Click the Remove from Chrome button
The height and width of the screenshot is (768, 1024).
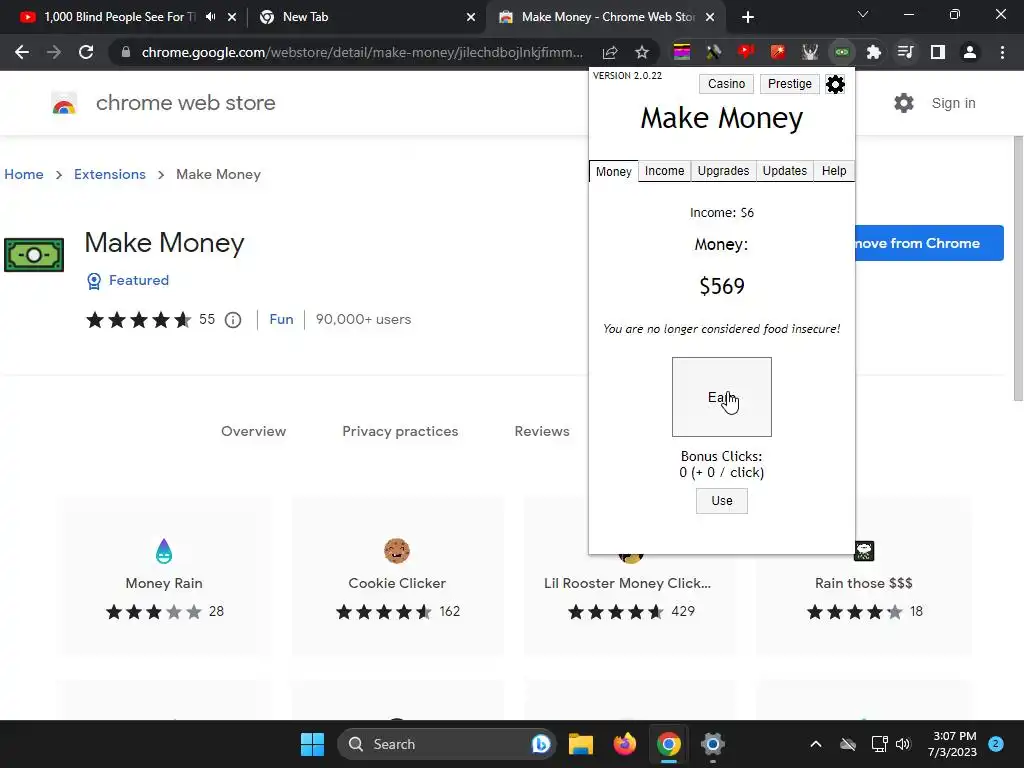929,243
